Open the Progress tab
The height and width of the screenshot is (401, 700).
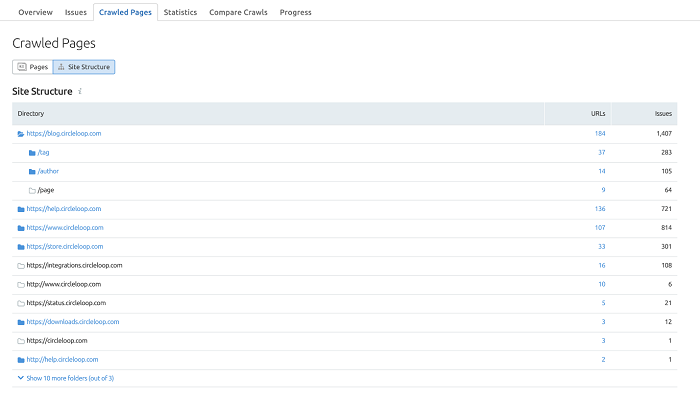295,12
